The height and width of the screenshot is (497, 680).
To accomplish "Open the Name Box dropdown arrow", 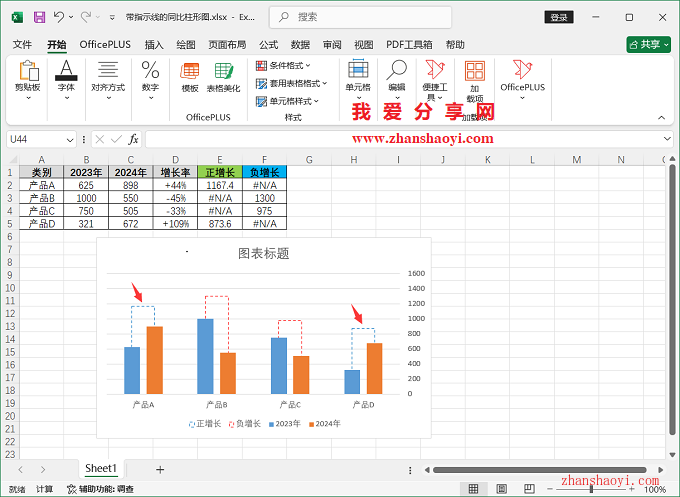I will (x=70, y=139).
